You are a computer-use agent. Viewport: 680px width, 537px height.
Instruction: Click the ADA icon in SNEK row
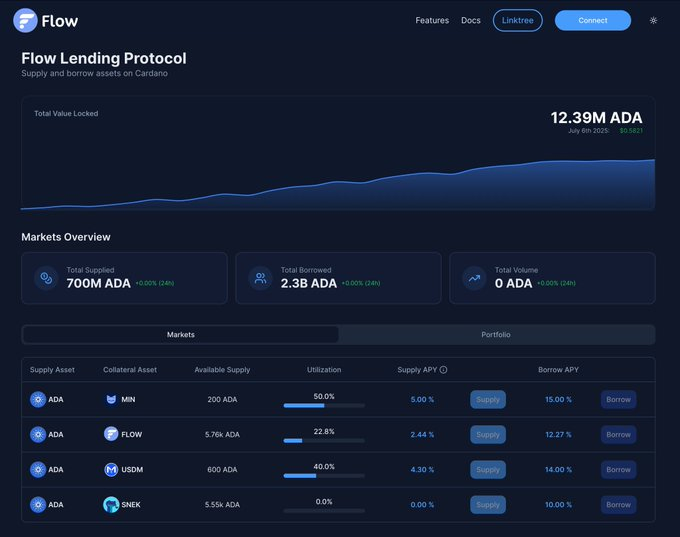pyautogui.click(x=38, y=504)
